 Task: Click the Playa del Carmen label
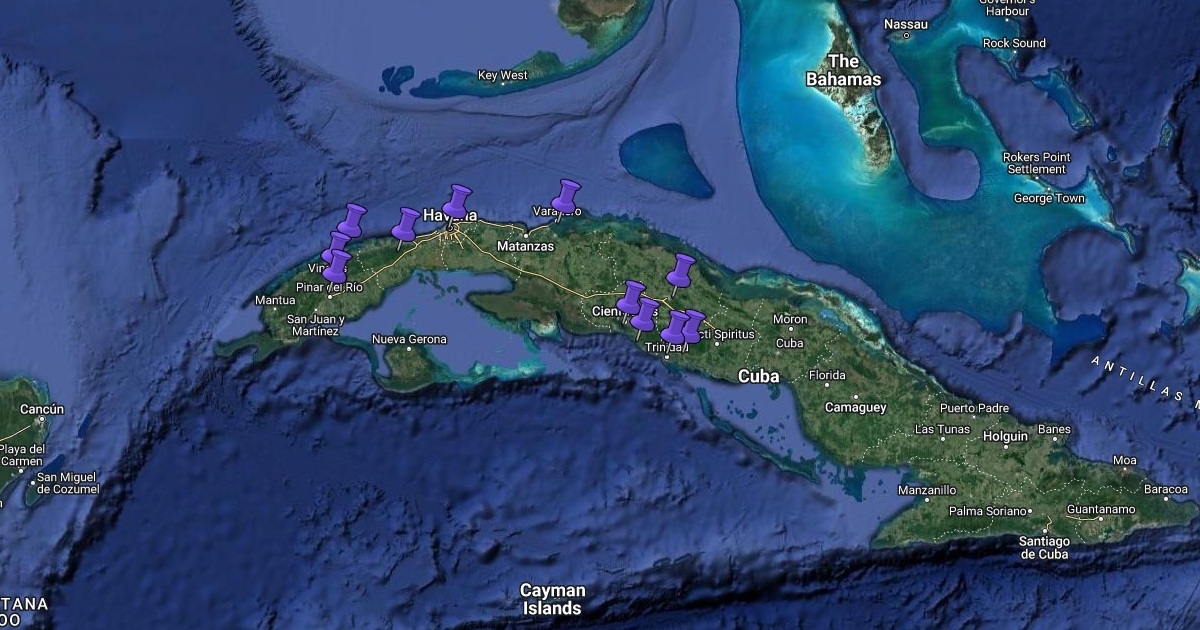click(23, 455)
